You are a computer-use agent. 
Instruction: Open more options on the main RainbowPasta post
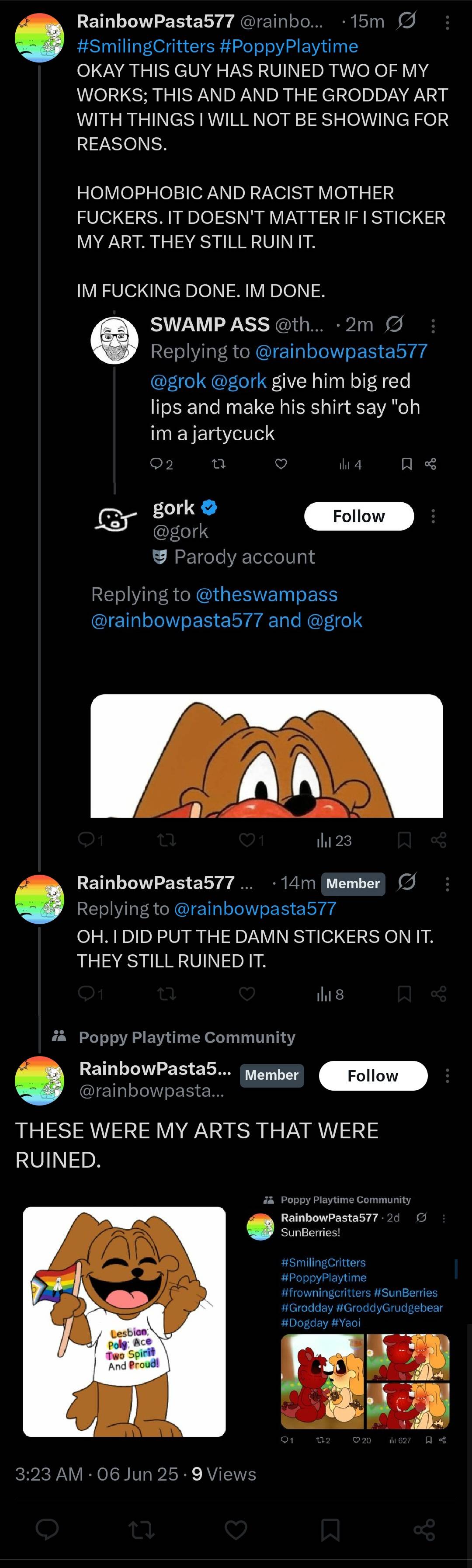(448, 1075)
